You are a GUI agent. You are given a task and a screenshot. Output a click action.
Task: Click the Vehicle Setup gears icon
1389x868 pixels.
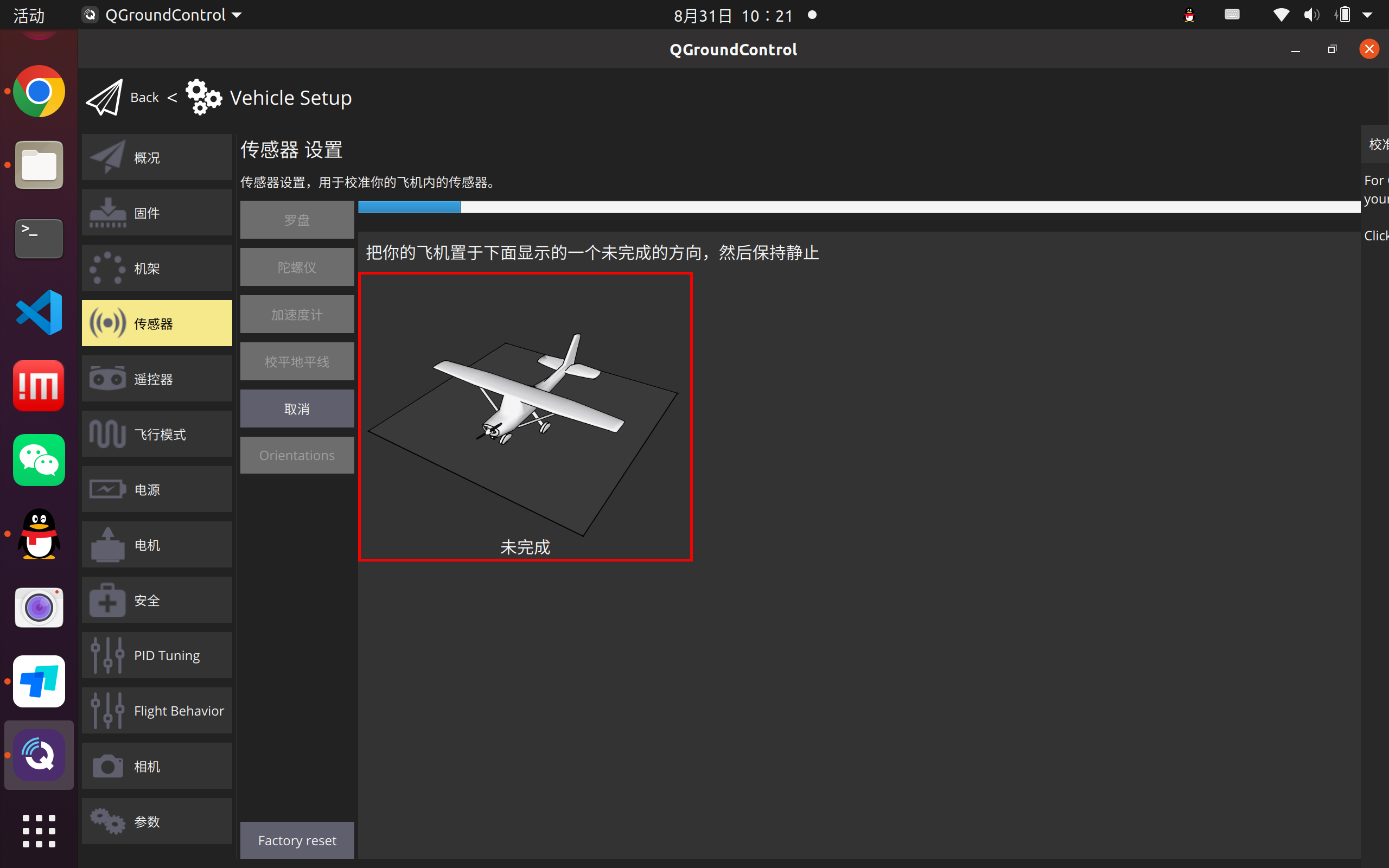tap(203, 98)
